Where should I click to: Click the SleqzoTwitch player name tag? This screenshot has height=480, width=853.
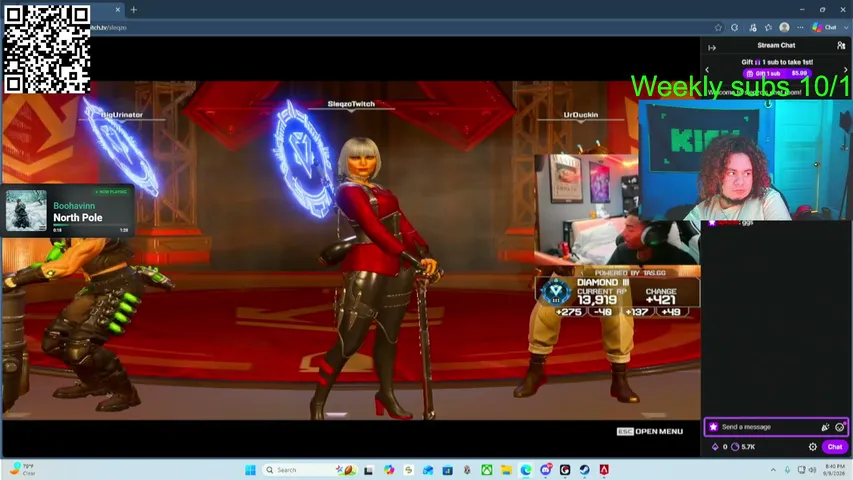tap(351, 104)
